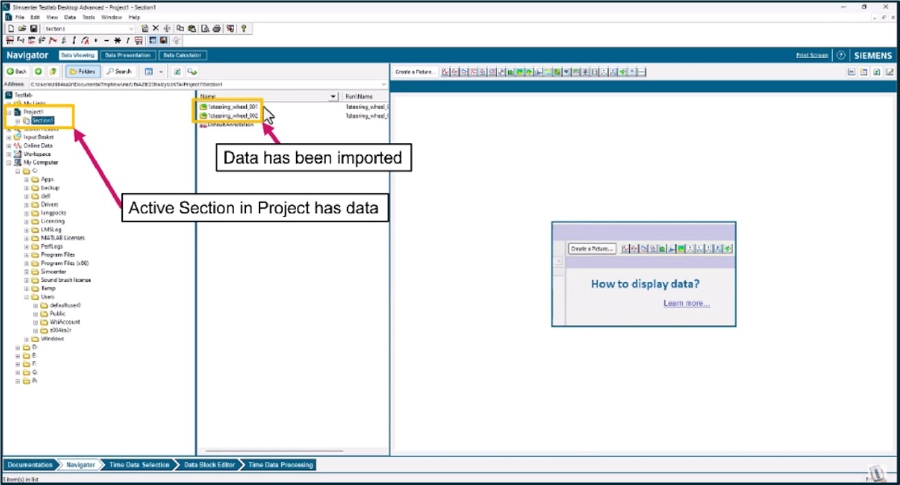Open the Tools menu
Screen dimensions: 900x485
click(x=88, y=17)
